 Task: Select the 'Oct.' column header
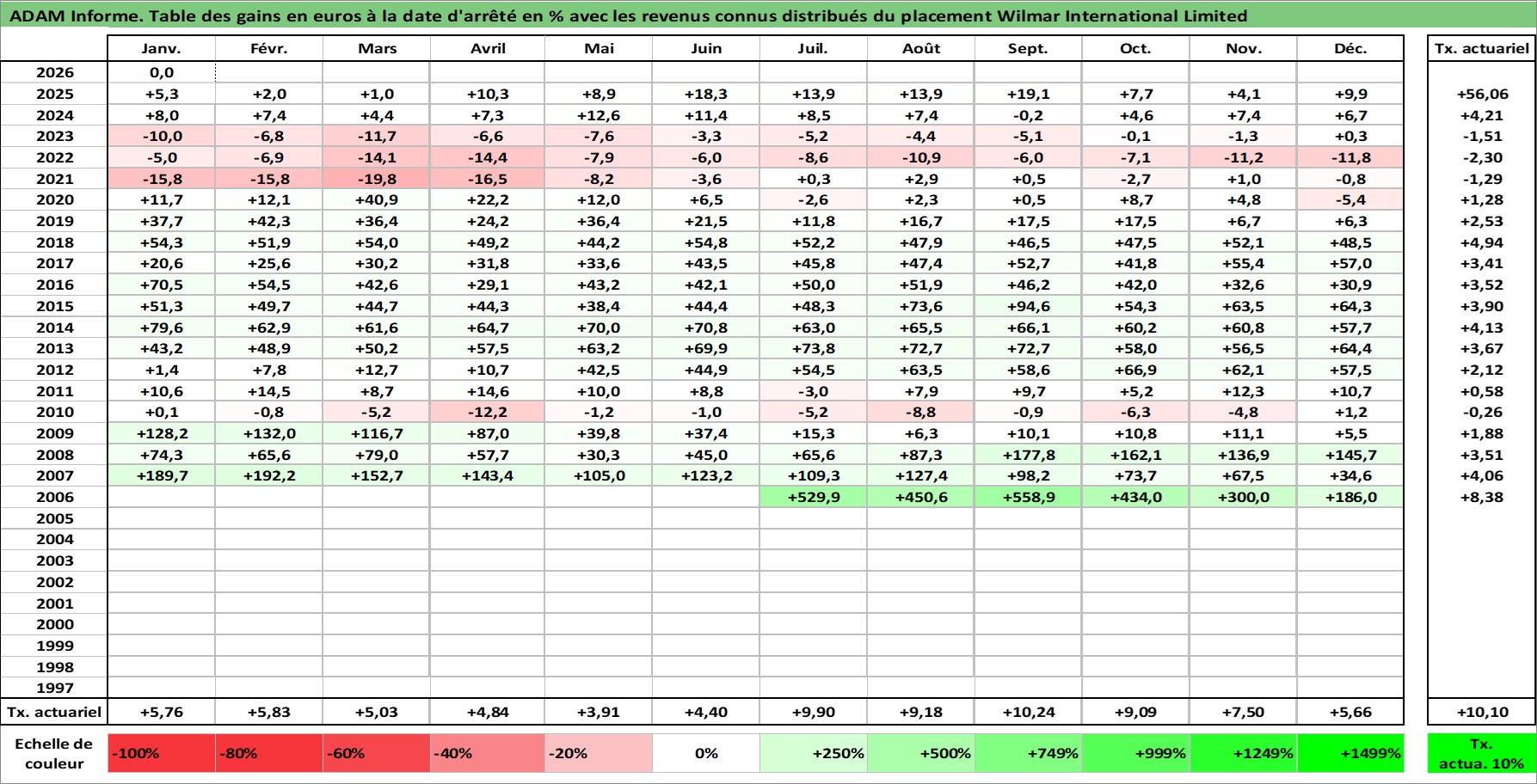(x=1136, y=49)
